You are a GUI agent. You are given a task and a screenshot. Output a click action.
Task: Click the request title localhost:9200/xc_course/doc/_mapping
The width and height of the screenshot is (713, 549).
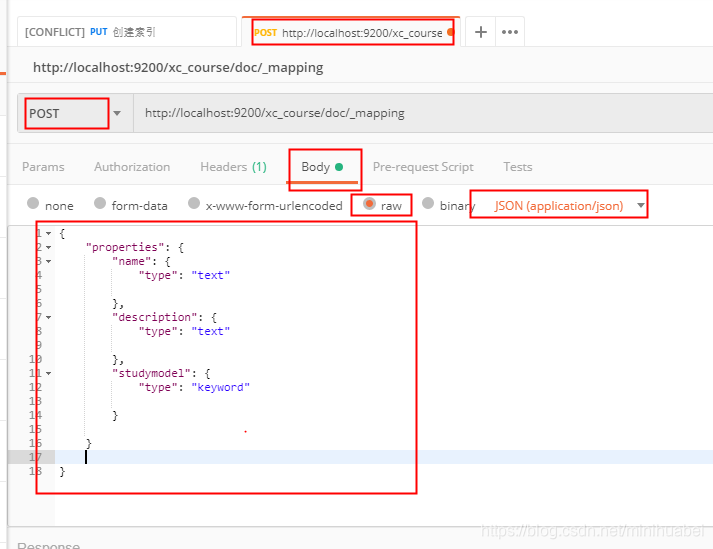pos(178,68)
